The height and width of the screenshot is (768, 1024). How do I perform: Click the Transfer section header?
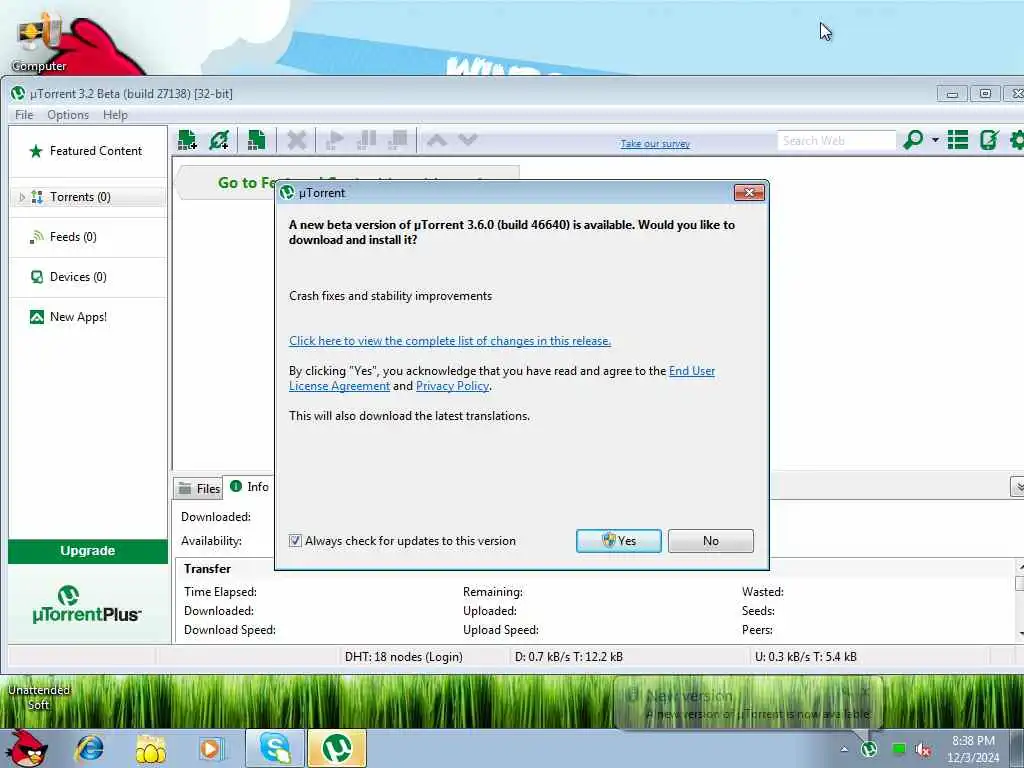click(x=207, y=569)
